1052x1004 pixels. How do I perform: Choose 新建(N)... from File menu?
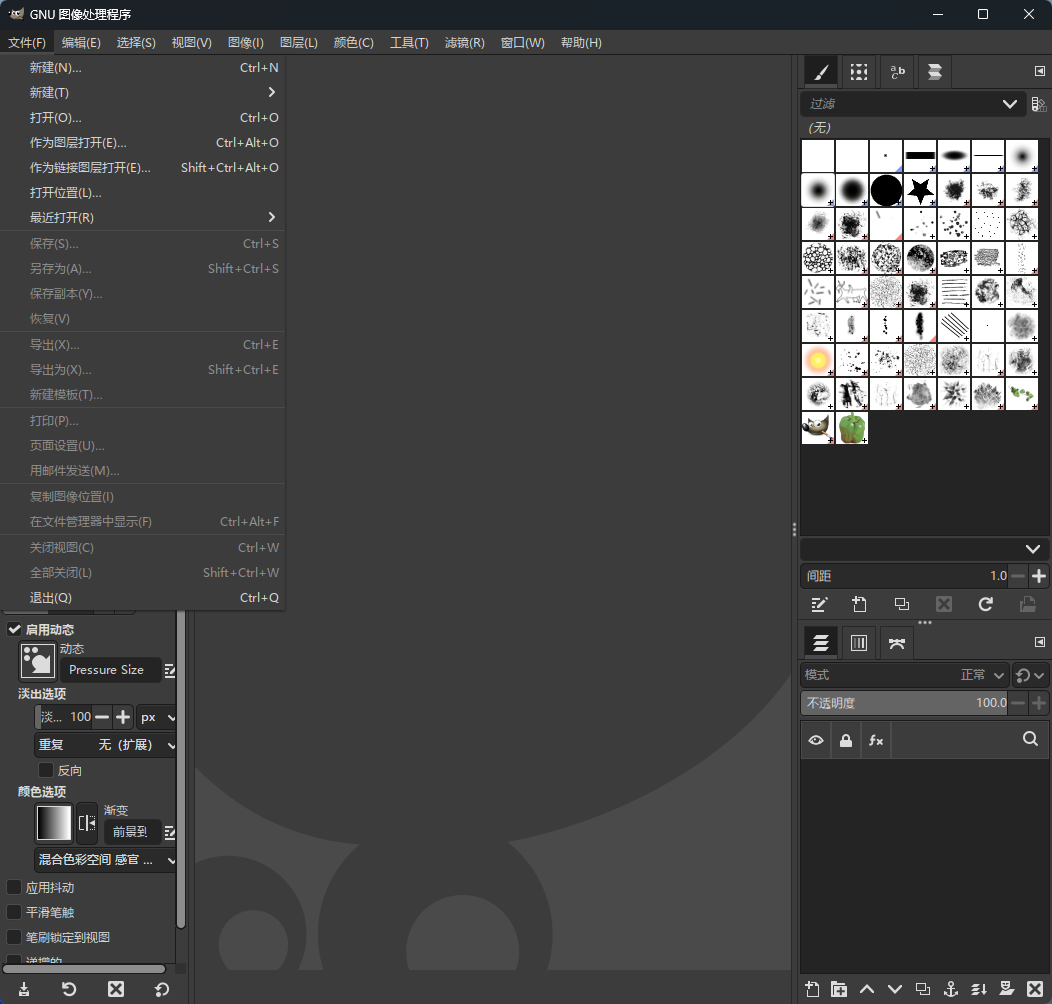143,68
